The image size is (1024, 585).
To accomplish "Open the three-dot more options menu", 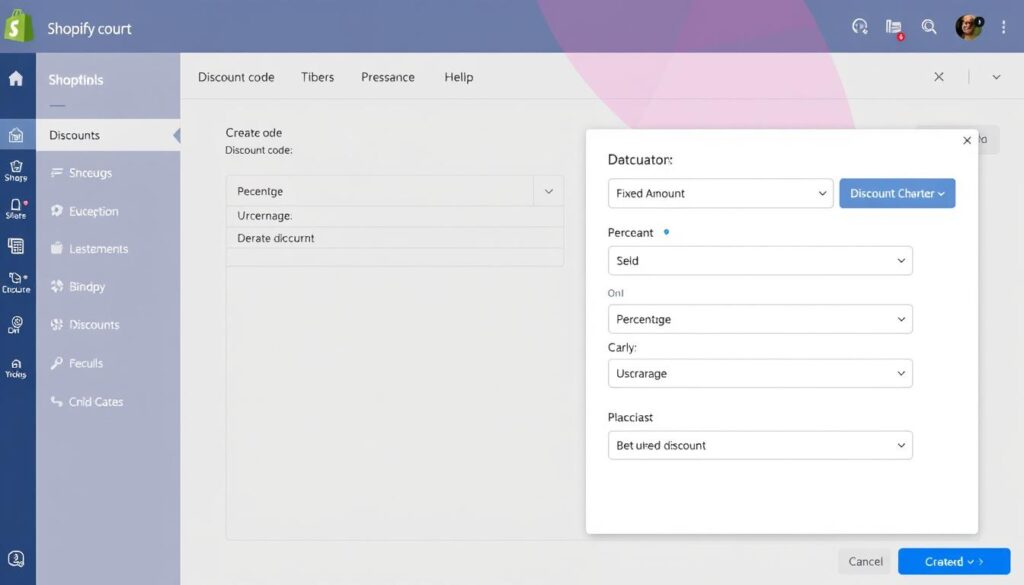I will 1002,27.
